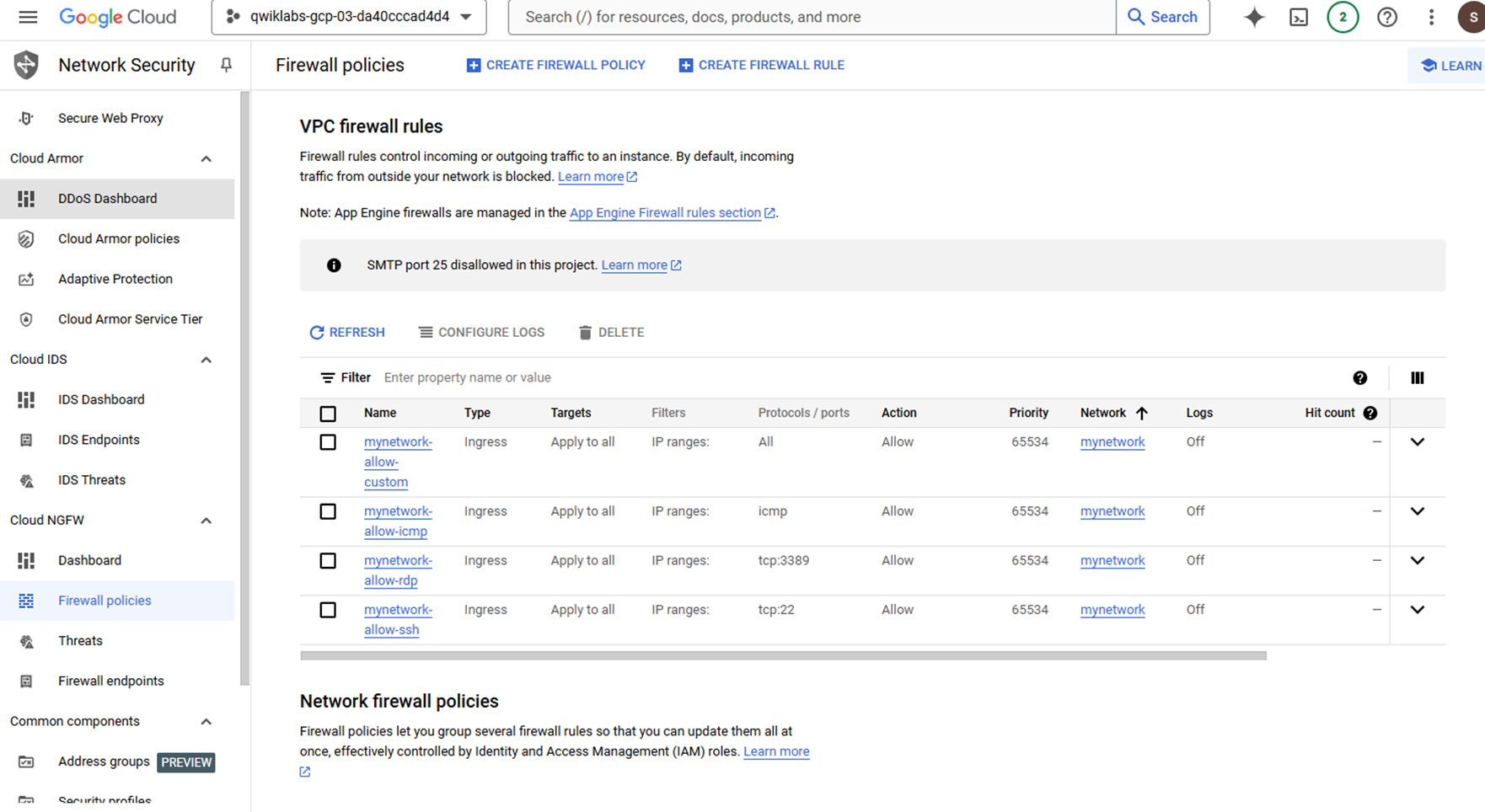Activate Cloud Shell terminal icon
This screenshot has width=1485, height=812.
click(x=1299, y=17)
